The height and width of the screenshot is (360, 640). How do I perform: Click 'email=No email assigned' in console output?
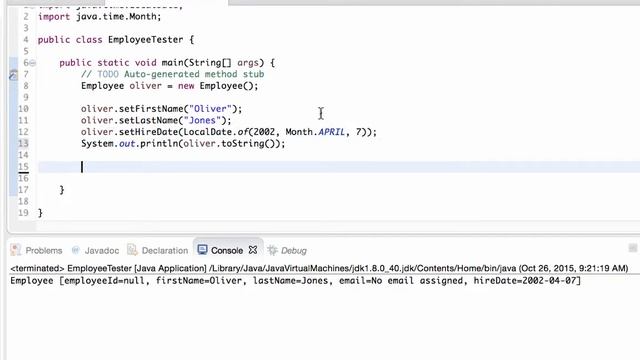(401, 281)
